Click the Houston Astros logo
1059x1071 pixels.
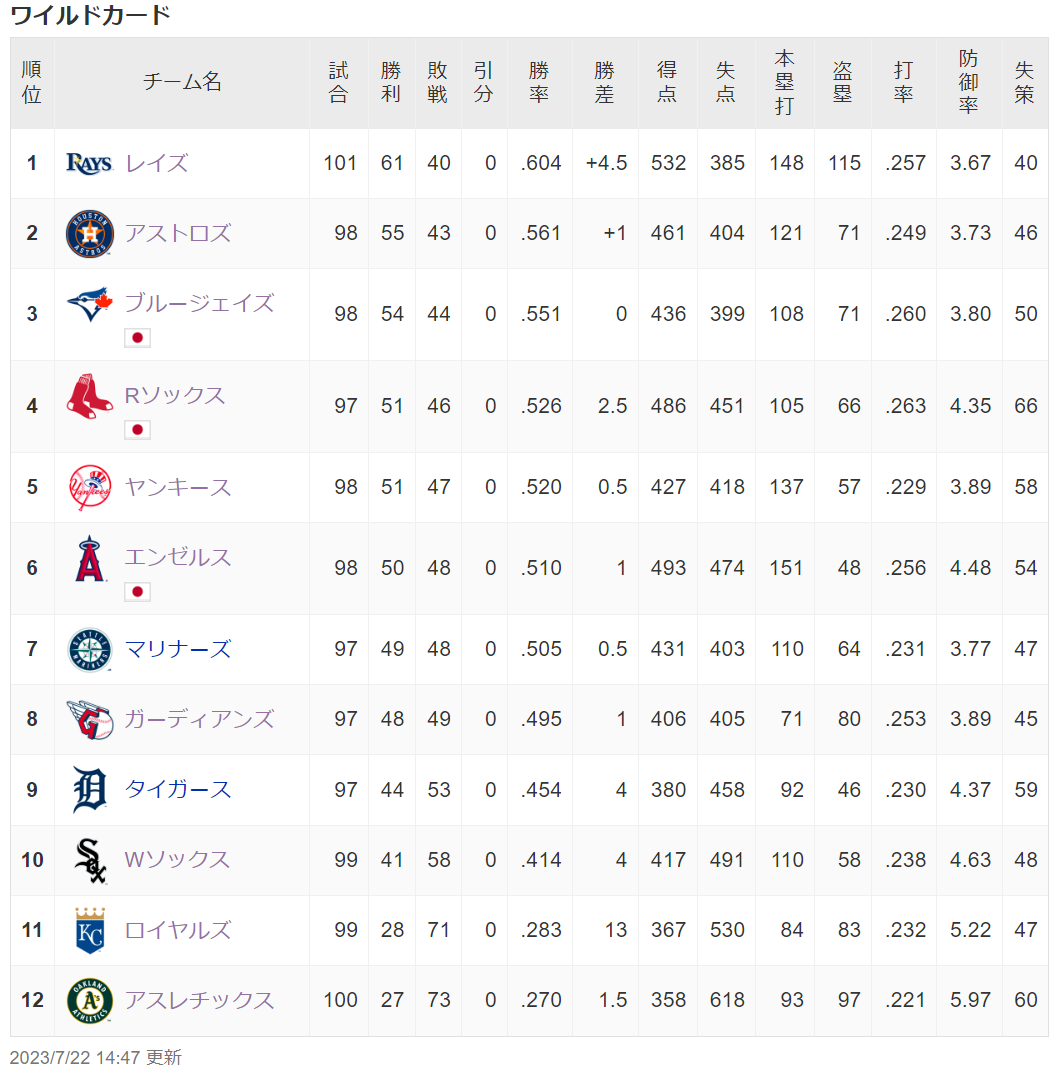coord(90,234)
